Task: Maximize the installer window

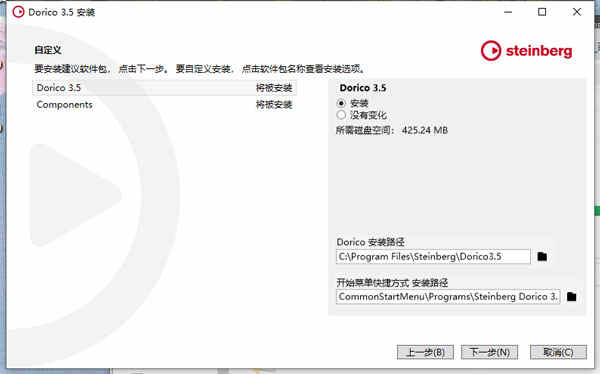Action: [542, 12]
